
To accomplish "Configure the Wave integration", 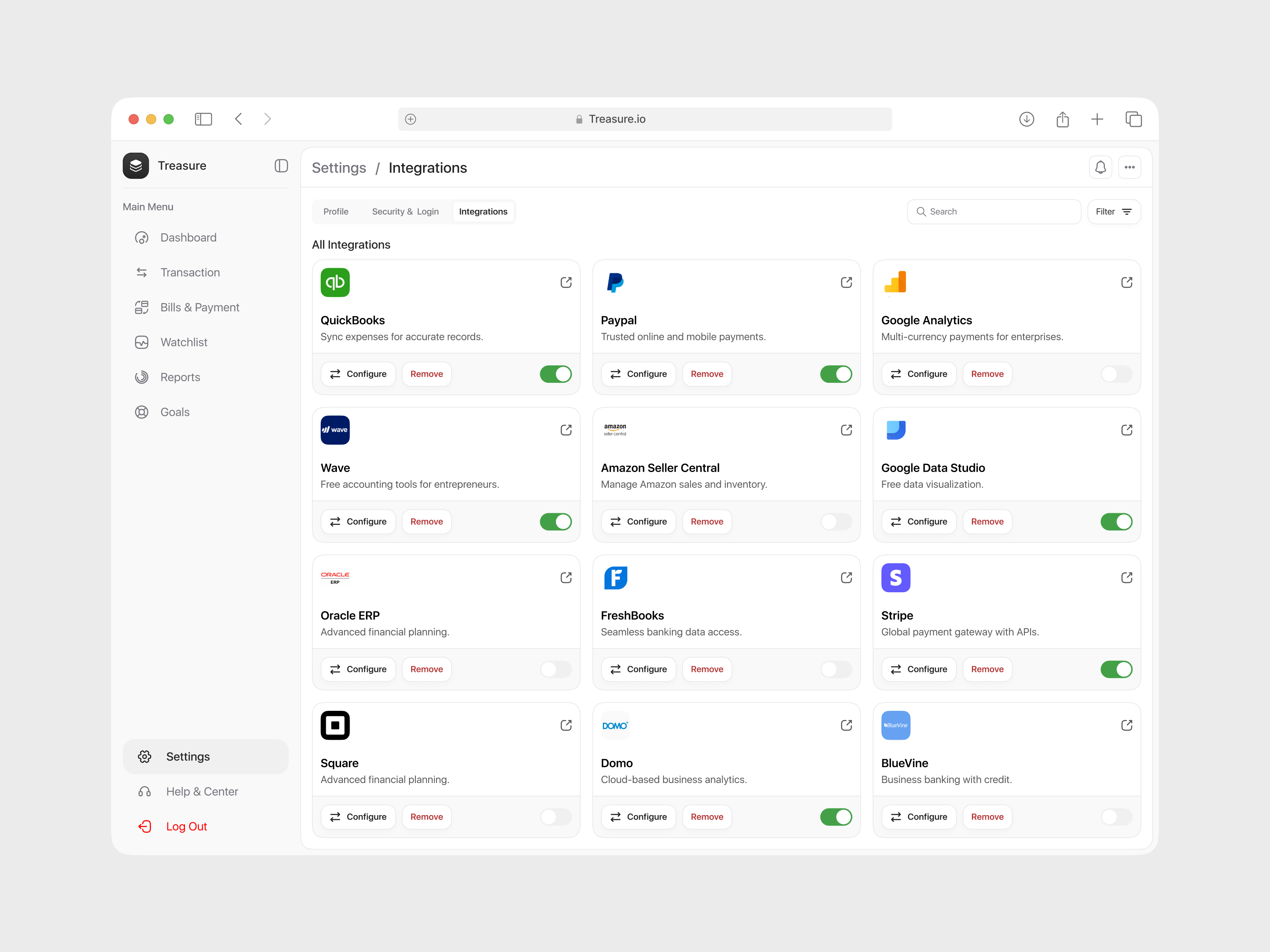I will click(358, 521).
